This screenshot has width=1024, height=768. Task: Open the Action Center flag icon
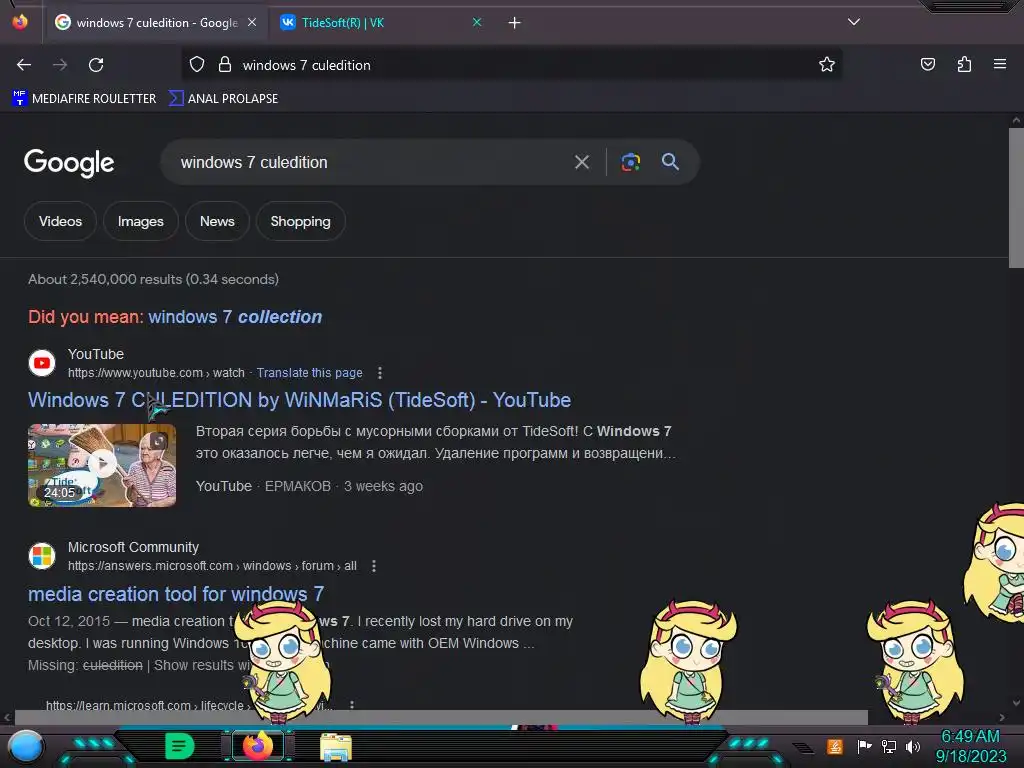coord(864,746)
